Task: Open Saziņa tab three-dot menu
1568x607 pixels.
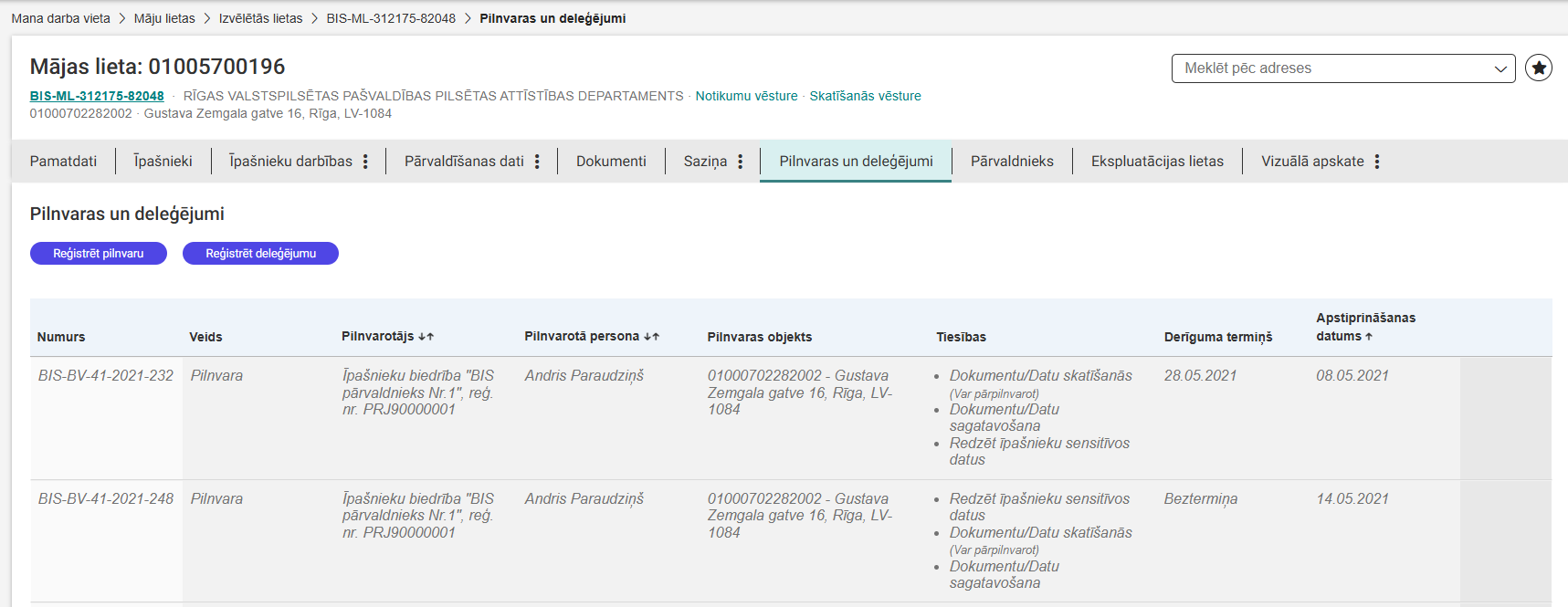Action: 740,162
